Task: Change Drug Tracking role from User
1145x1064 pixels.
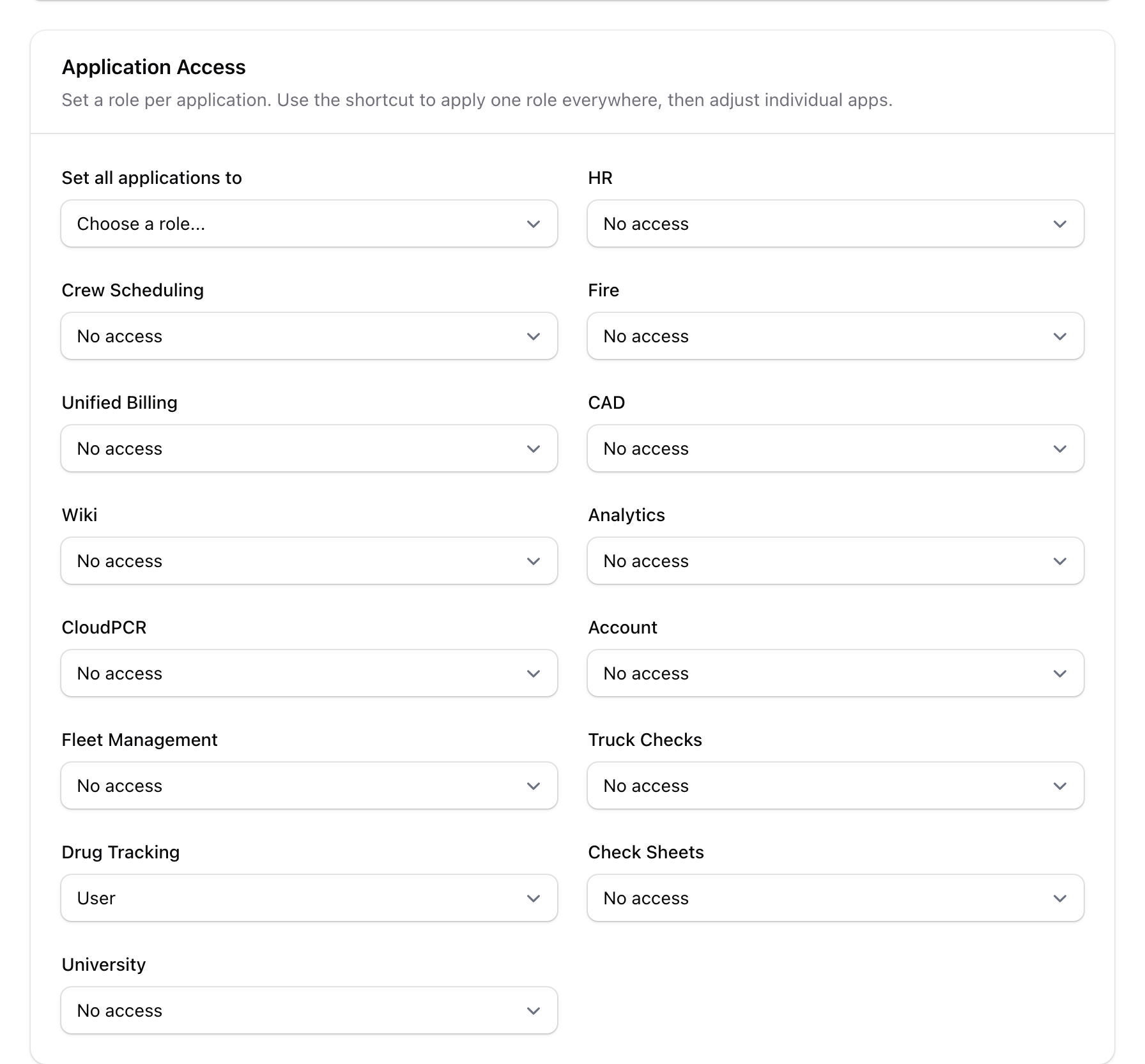Action: 309,898
